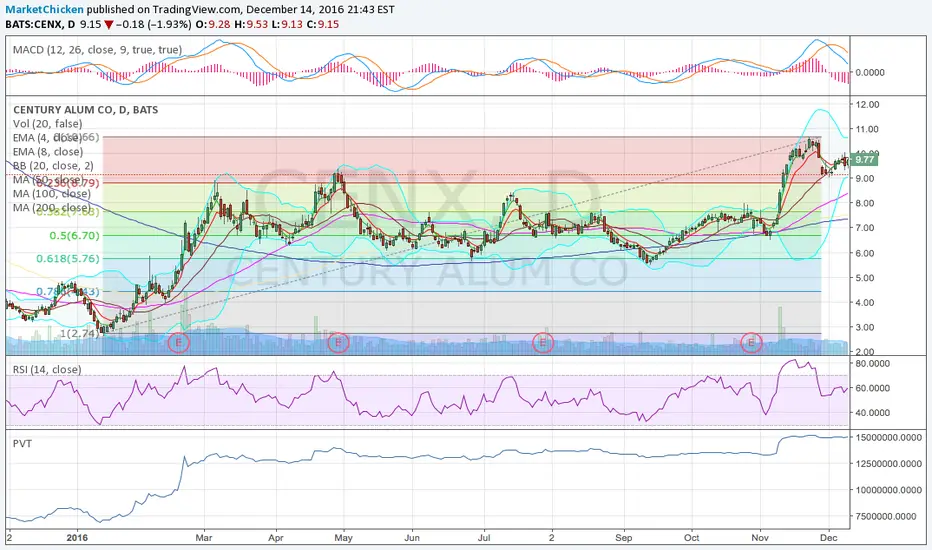Select the Vol (20, false) indicator label
This screenshot has height=550, width=932.
coord(48,124)
